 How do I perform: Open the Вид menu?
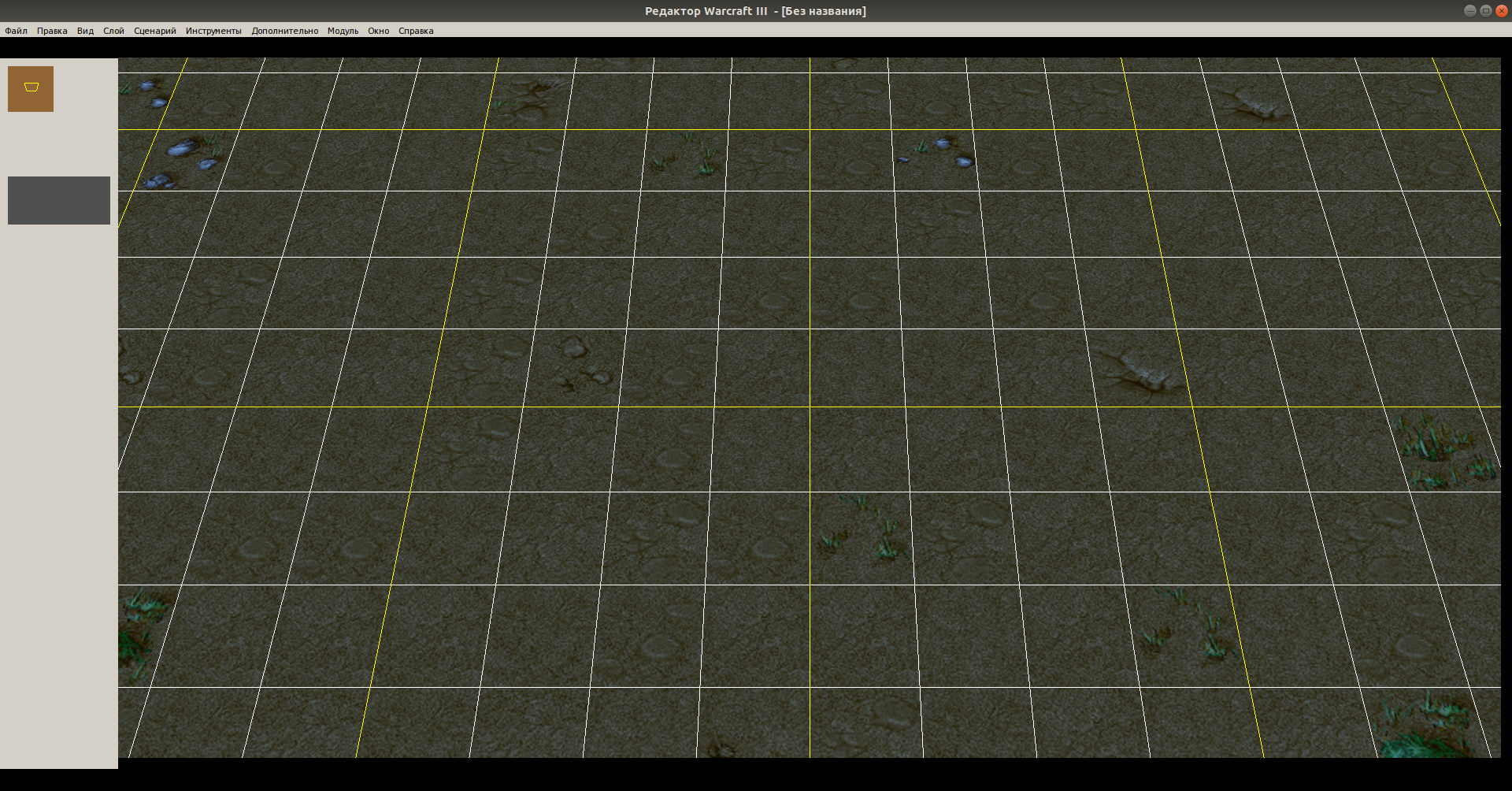click(85, 31)
